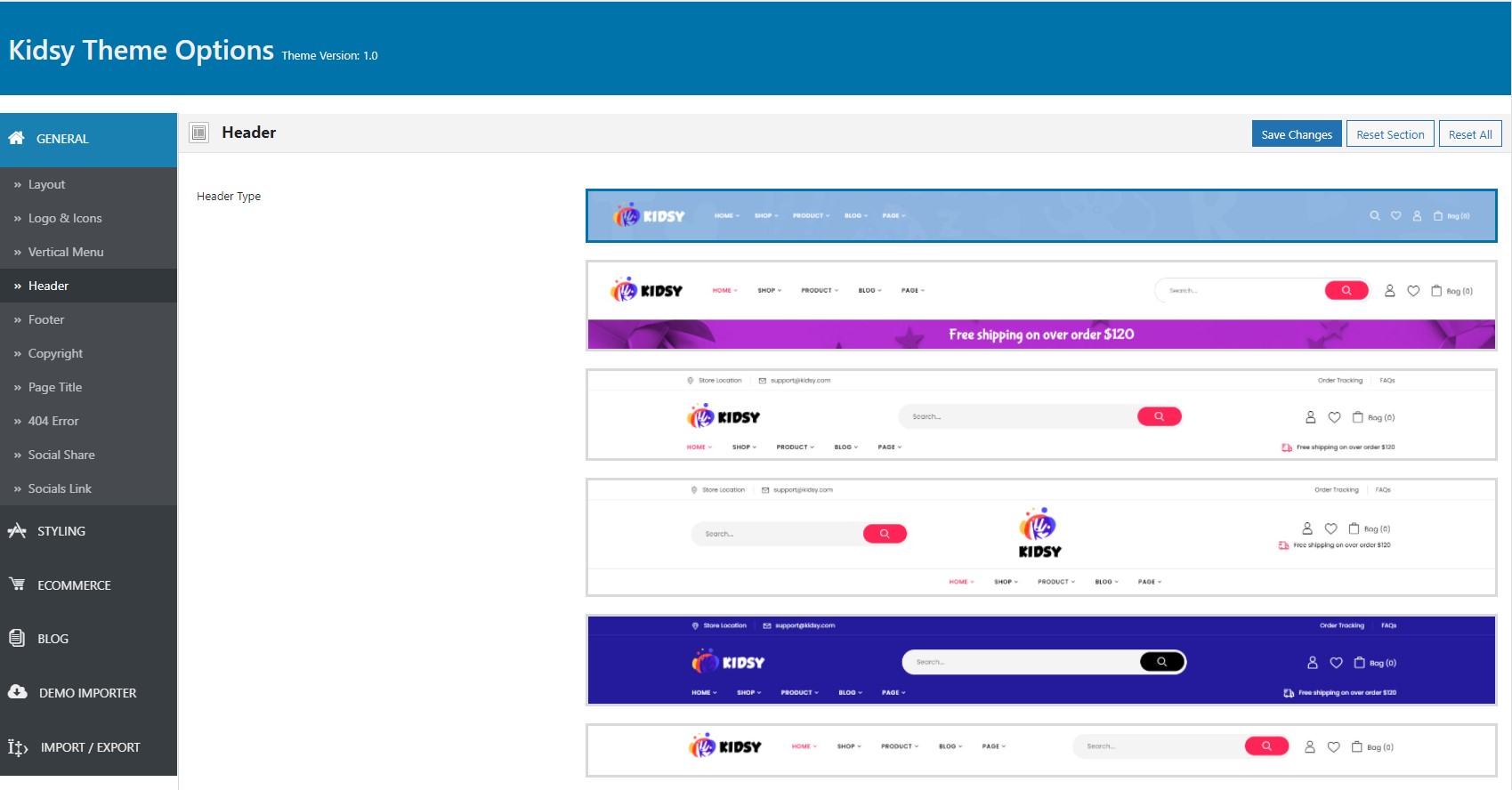Click the Blog section icon
This screenshot has width=1512, height=790.
tap(17, 638)
